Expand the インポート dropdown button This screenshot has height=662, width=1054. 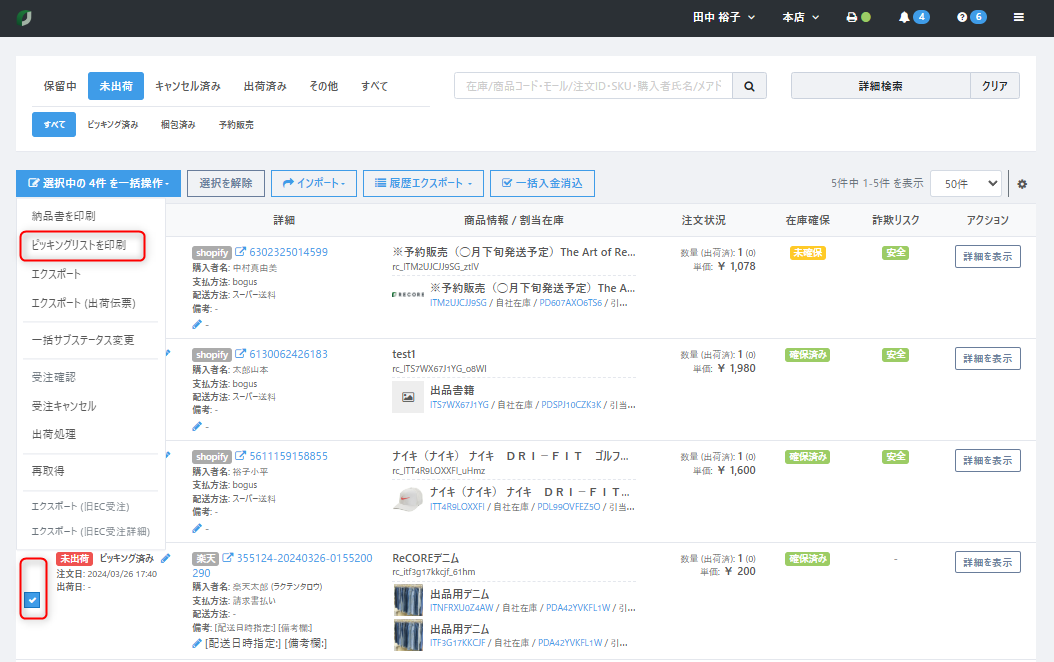point(313,183)
